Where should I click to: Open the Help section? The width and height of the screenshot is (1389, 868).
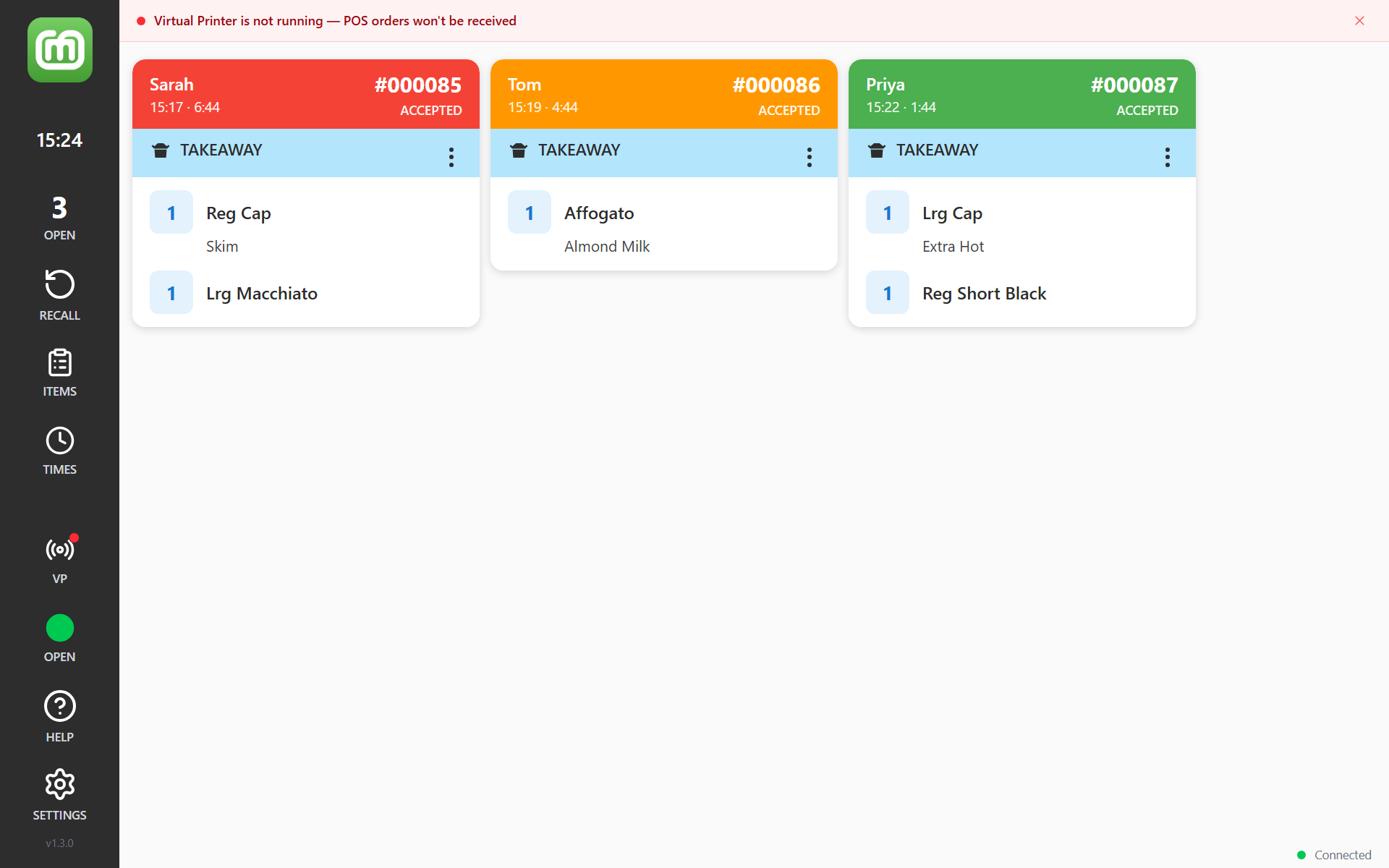[x=59, y=717]
